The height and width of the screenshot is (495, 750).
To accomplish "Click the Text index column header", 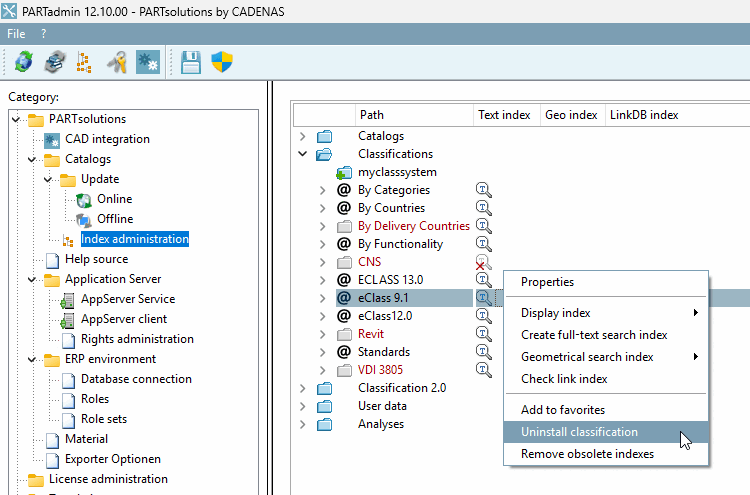I will pyautogui.click(x=504, y=115).
